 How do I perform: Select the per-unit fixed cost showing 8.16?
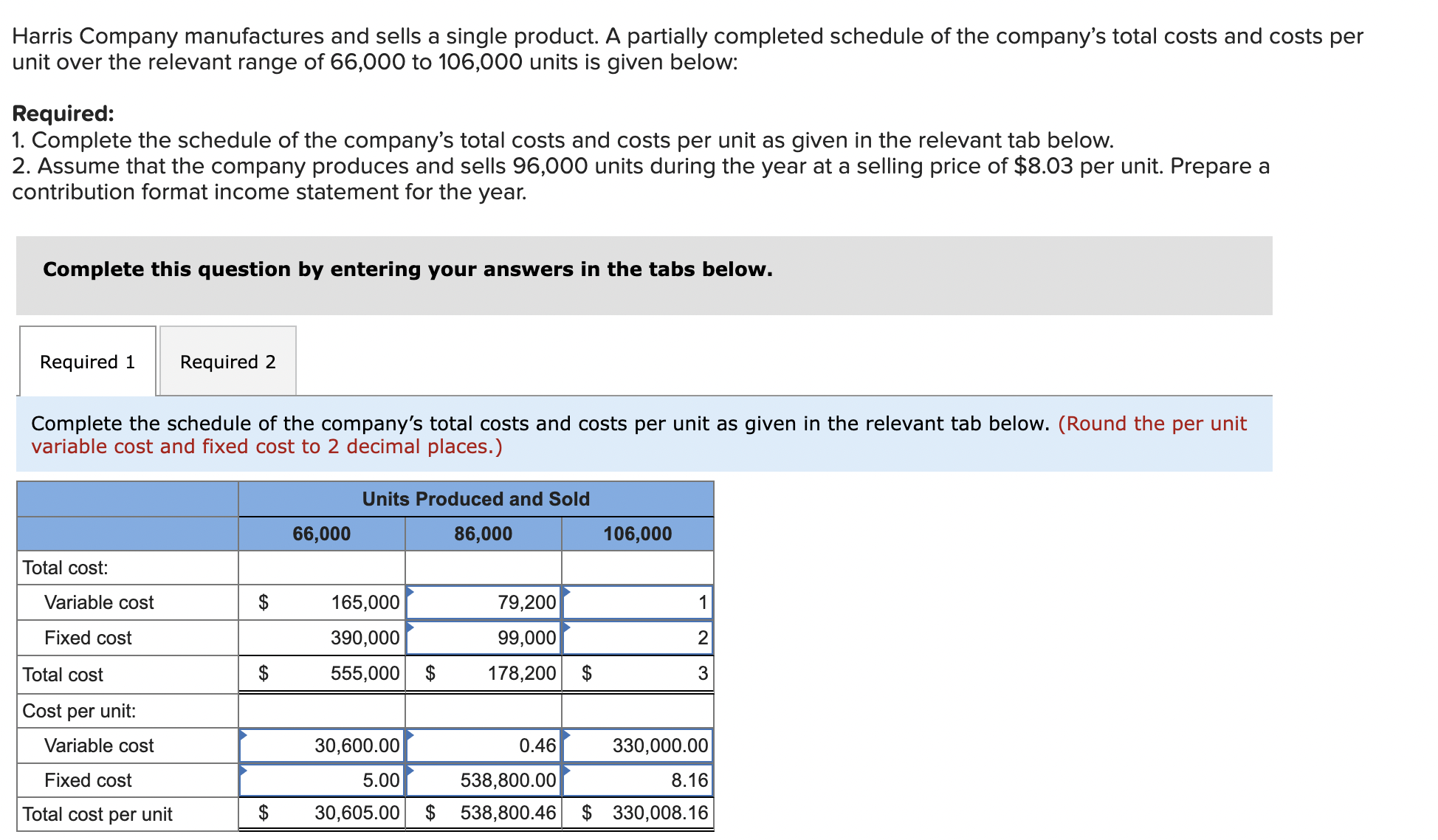tap(636, 780)
